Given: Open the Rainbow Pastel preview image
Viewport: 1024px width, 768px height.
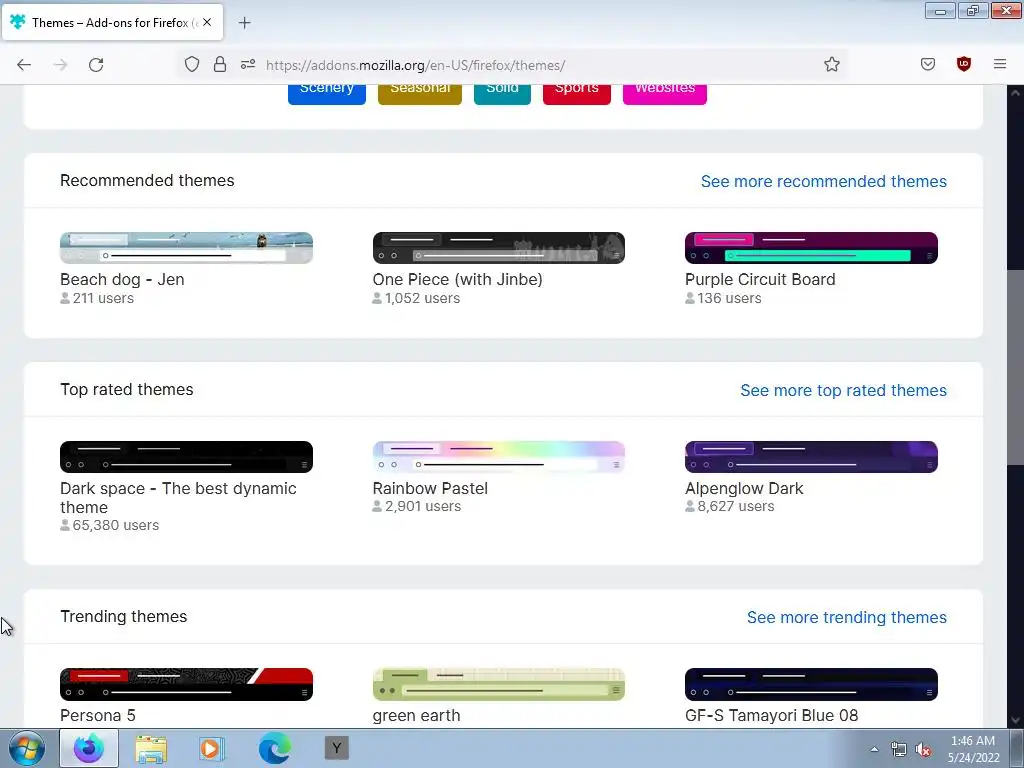Looking at the screenshot, I should 498,457.
